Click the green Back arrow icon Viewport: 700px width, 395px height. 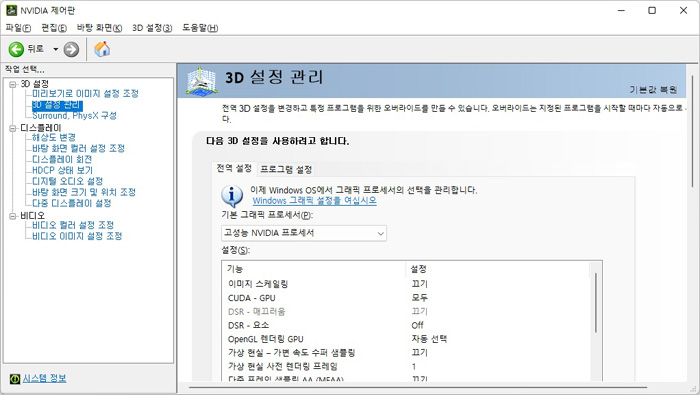(17, 49)
